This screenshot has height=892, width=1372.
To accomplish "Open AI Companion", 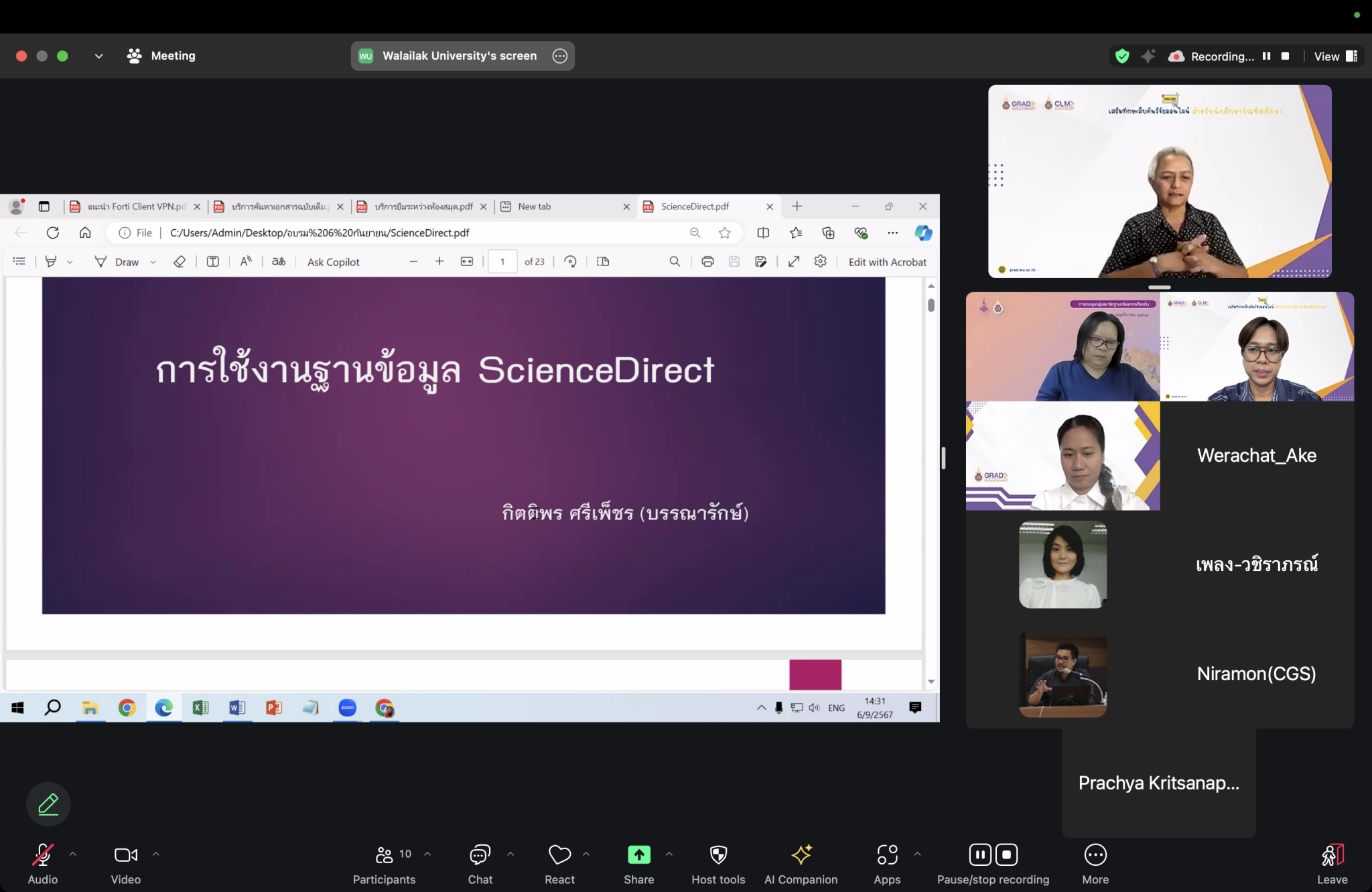I will click(x=801, y=854).
